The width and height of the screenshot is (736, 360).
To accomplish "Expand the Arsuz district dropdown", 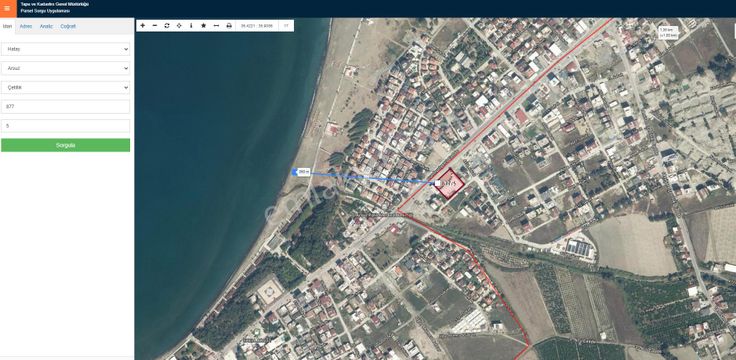I will [65, 68].
